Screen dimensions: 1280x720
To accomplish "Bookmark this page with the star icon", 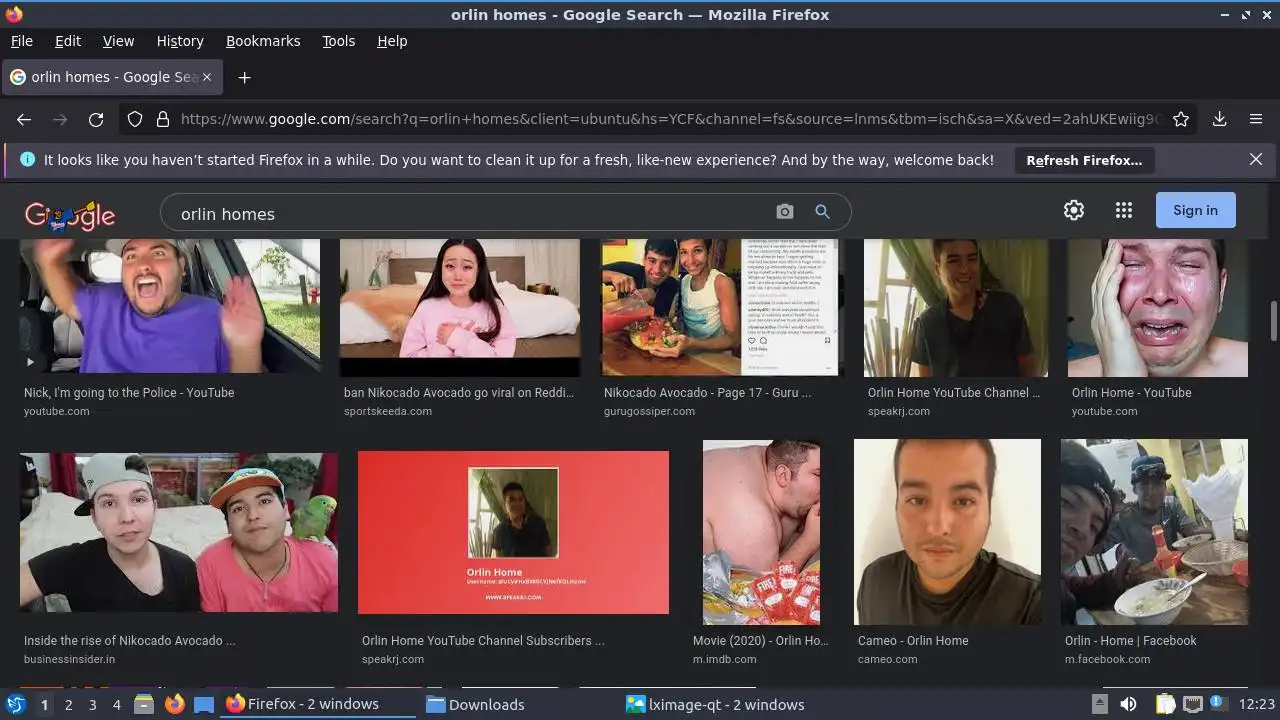I will tap(1181, 119).
